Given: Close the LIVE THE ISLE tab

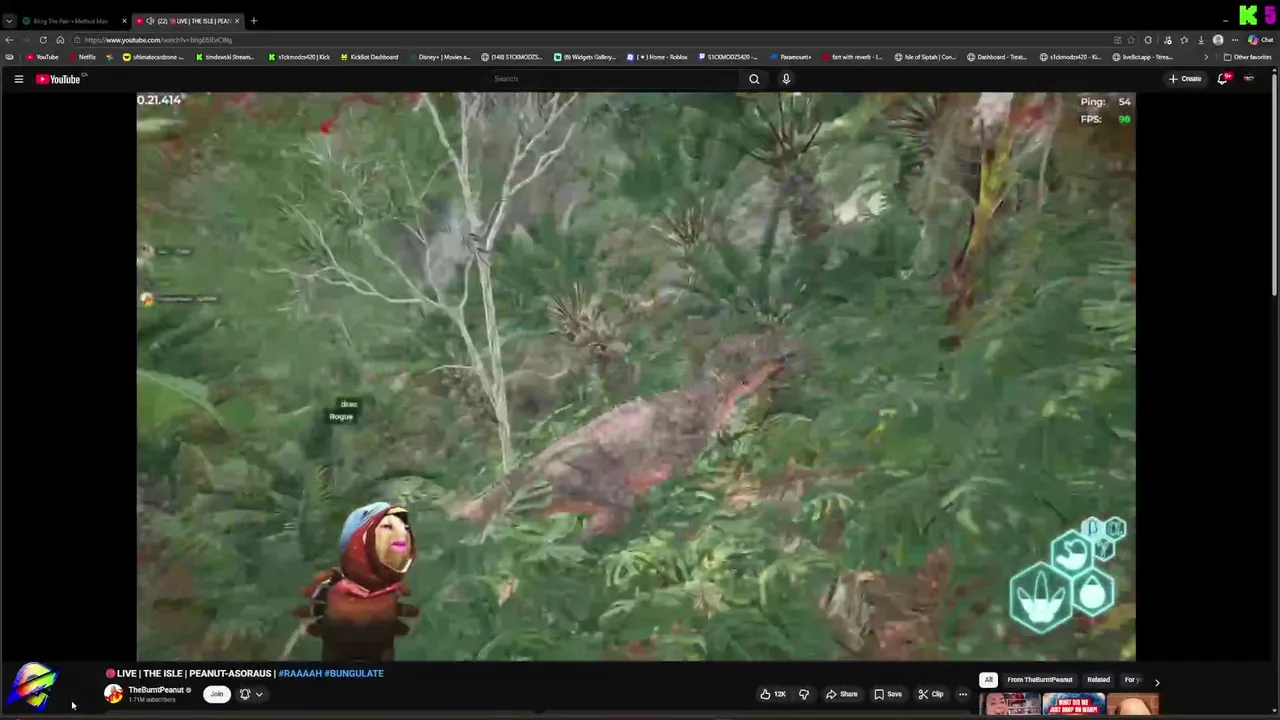Looking at the screenshot, I should [237, 21].
